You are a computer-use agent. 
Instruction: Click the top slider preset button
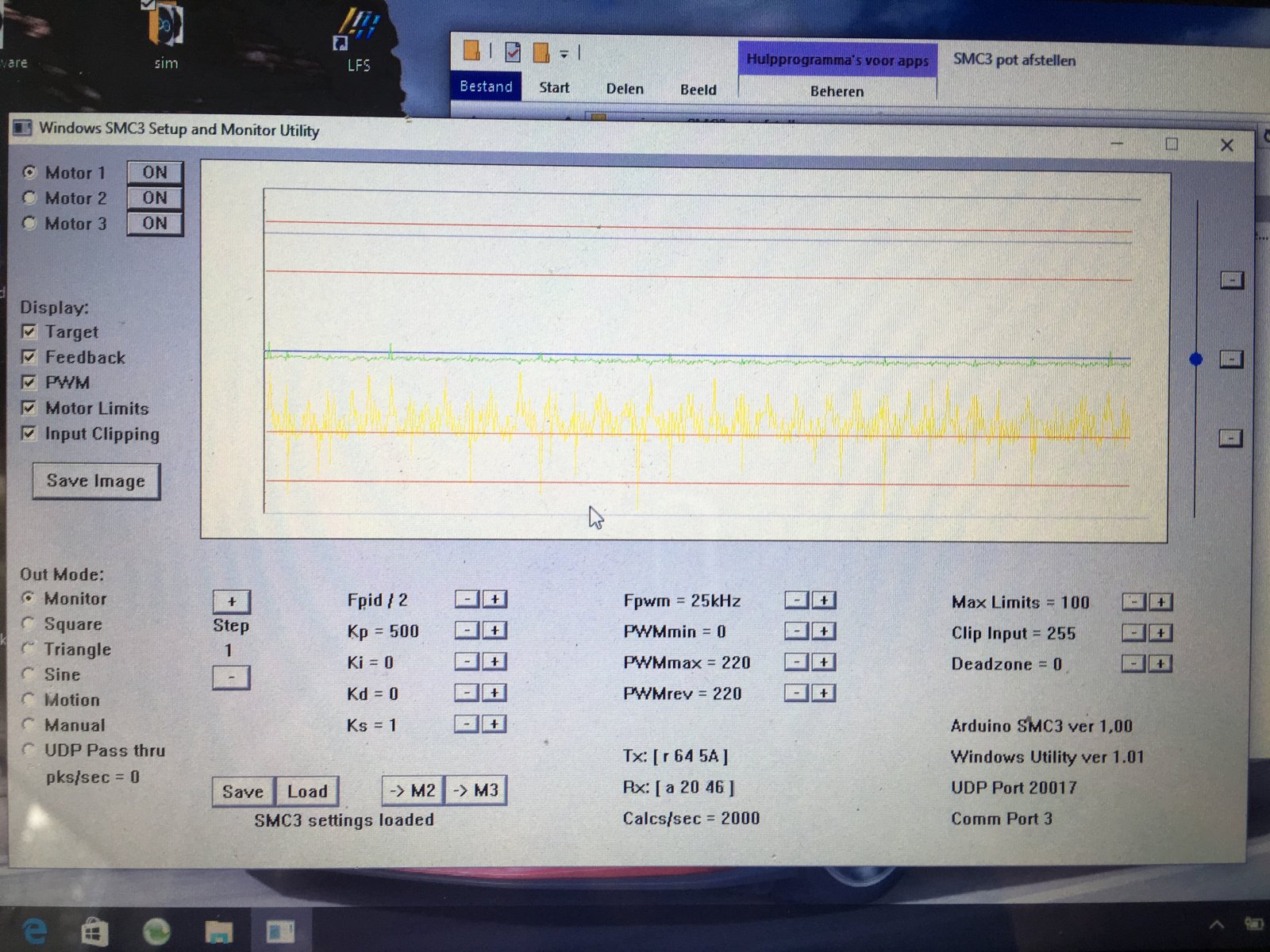pyautogui.click(x=1231, y=280)
